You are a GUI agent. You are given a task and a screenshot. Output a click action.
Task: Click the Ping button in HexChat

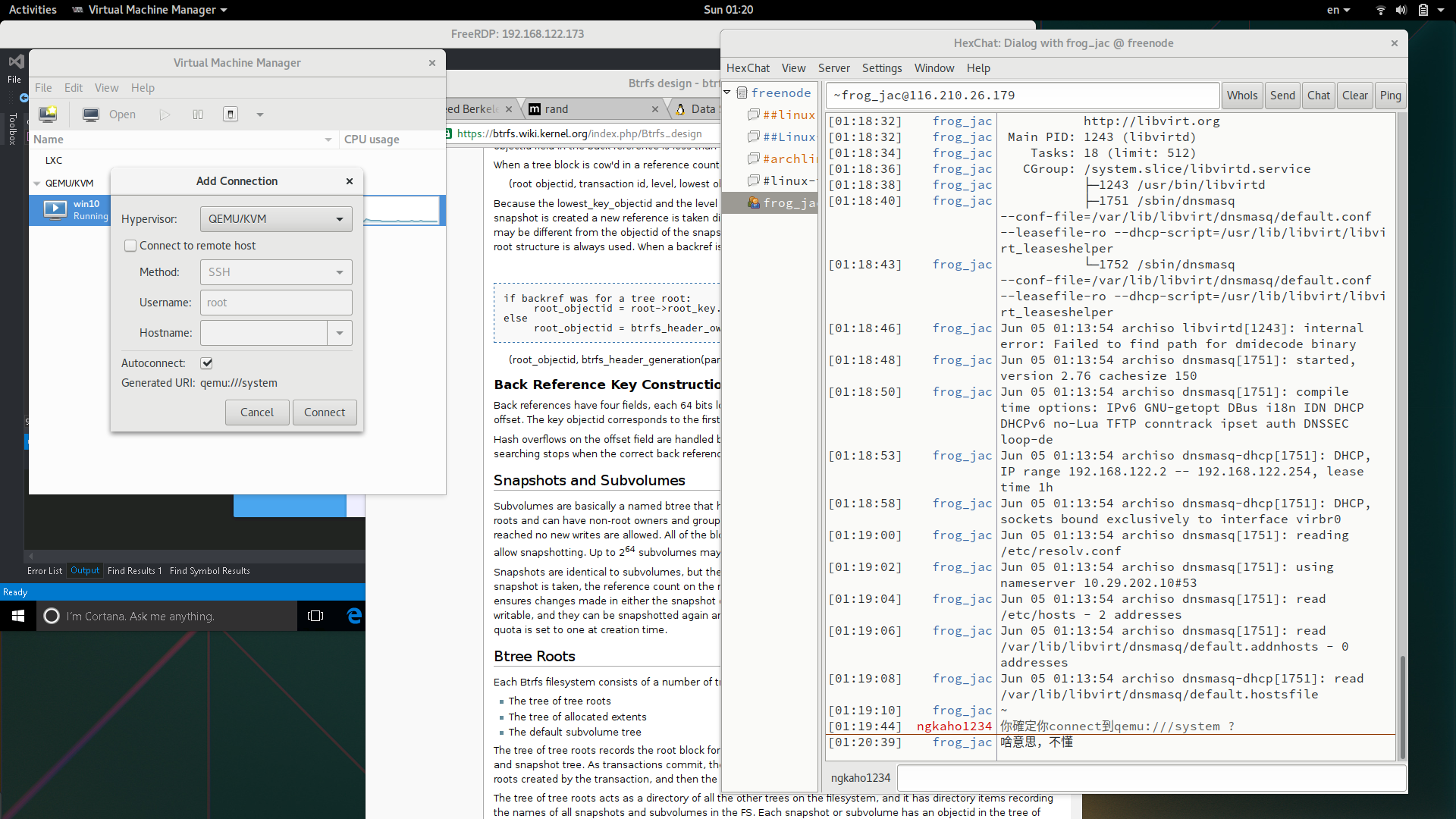[1391, 96]
